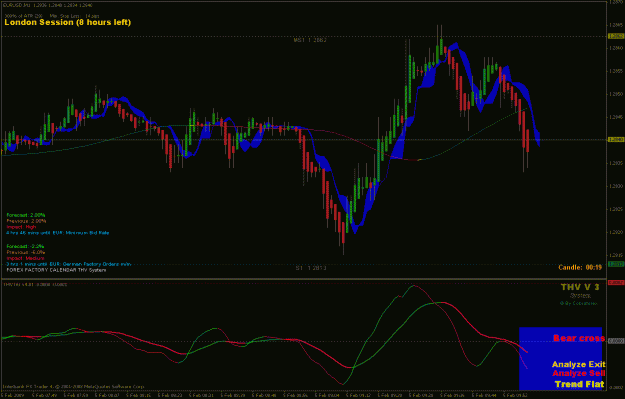Image resolution: width=625 pixels, height=399 pixels.
Task: Click the Analyze Exit signal label
Action: point(578,364)
